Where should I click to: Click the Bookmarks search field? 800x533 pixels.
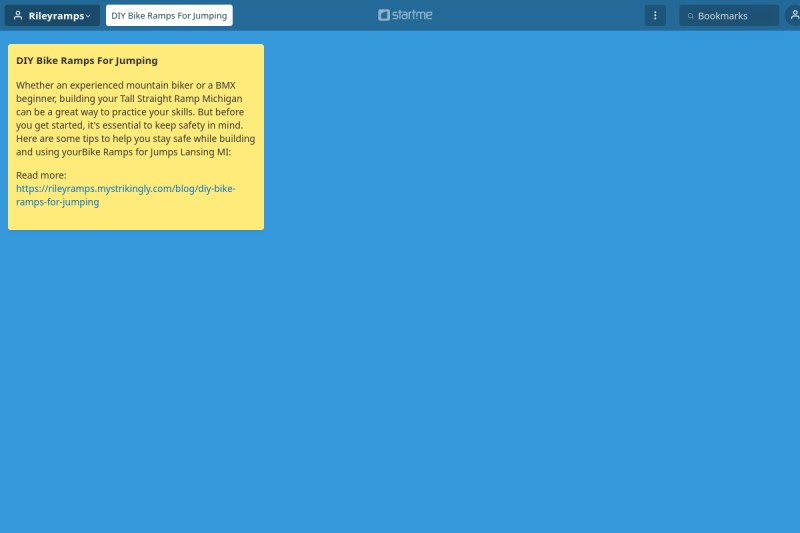(729, 16)
